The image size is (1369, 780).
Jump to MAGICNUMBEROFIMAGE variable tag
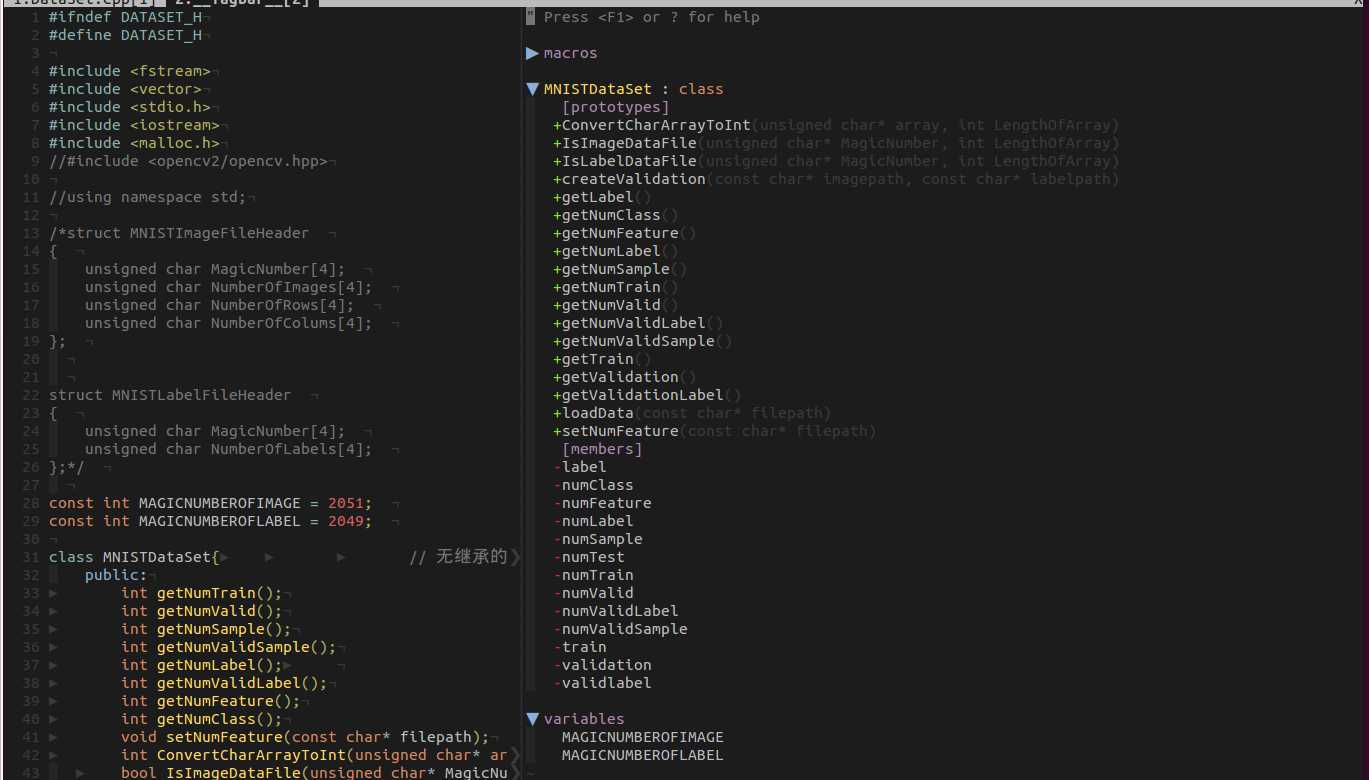point(642,737)
